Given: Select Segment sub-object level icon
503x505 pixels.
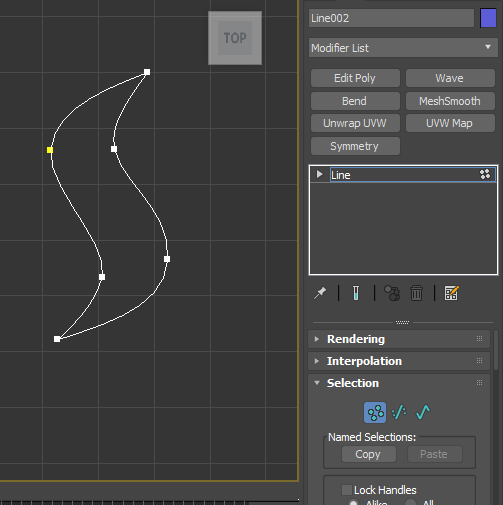Looking at the screenshot, I should [399, 412].
